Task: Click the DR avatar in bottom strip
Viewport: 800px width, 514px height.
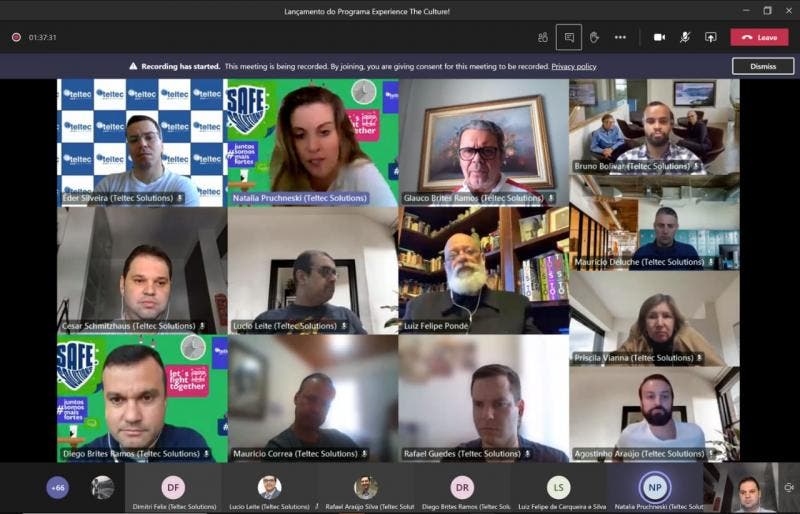Action: pyautogui.click(x=462, y=487)
